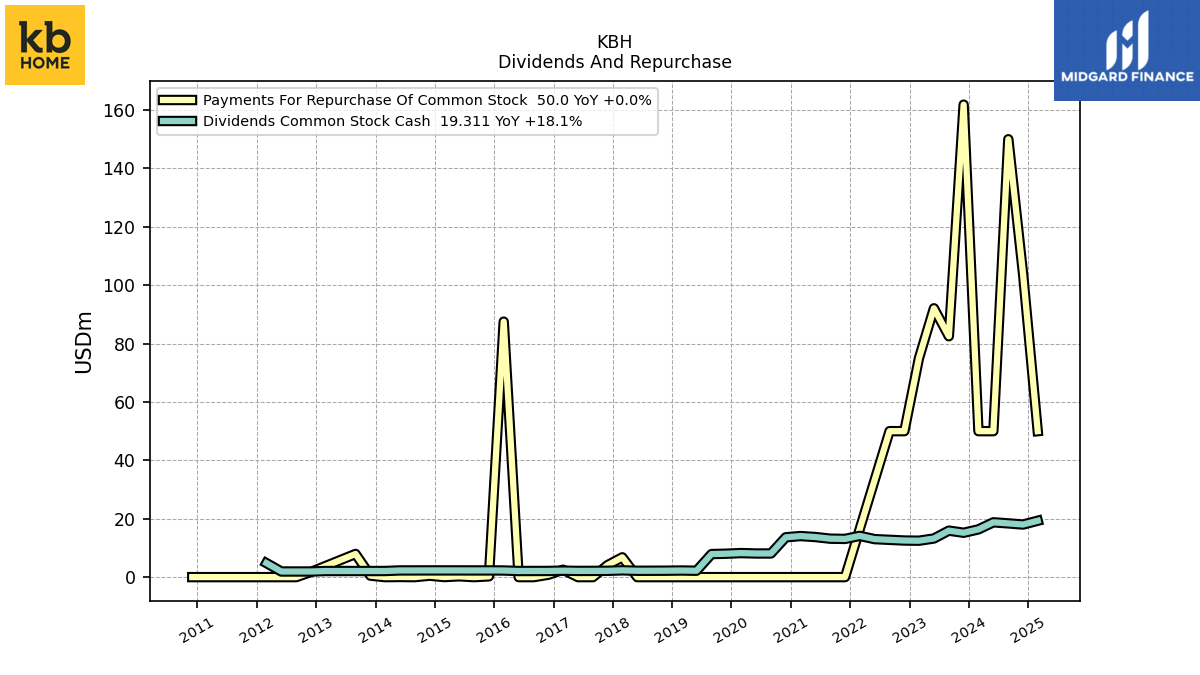
Task: Click the 2024 x-axis label
Action: [x=968, y=631]
